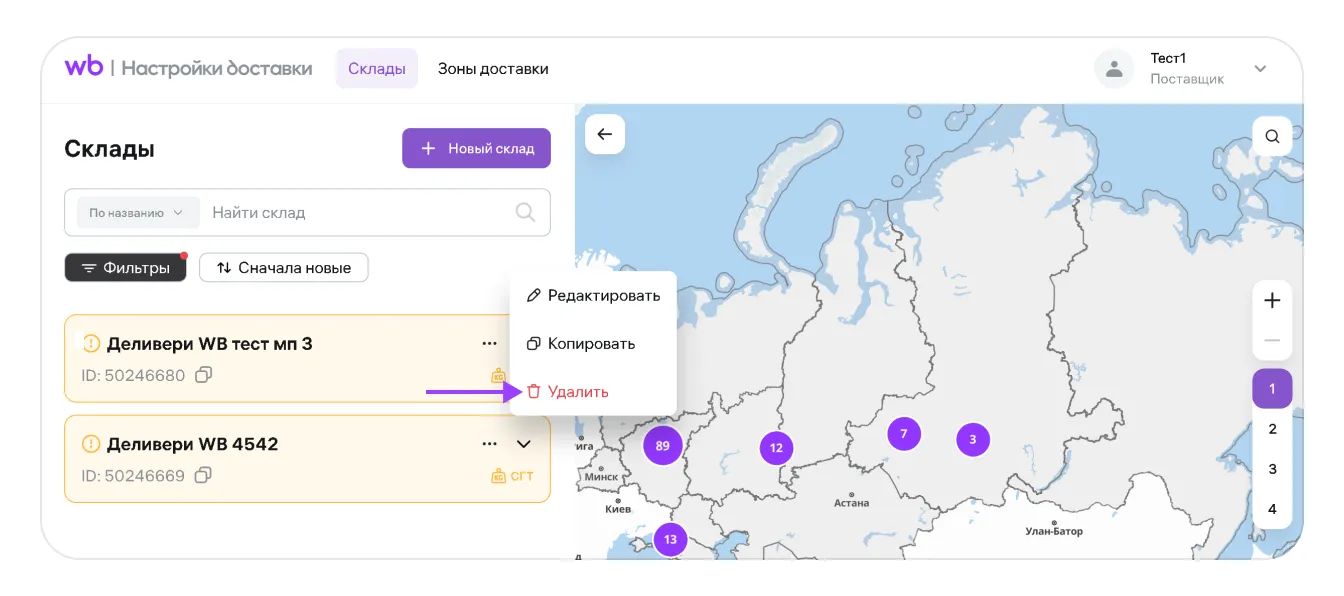Select map level 1 button
This screenshot has width=1344, height=596.
(x=1272, y=389)
